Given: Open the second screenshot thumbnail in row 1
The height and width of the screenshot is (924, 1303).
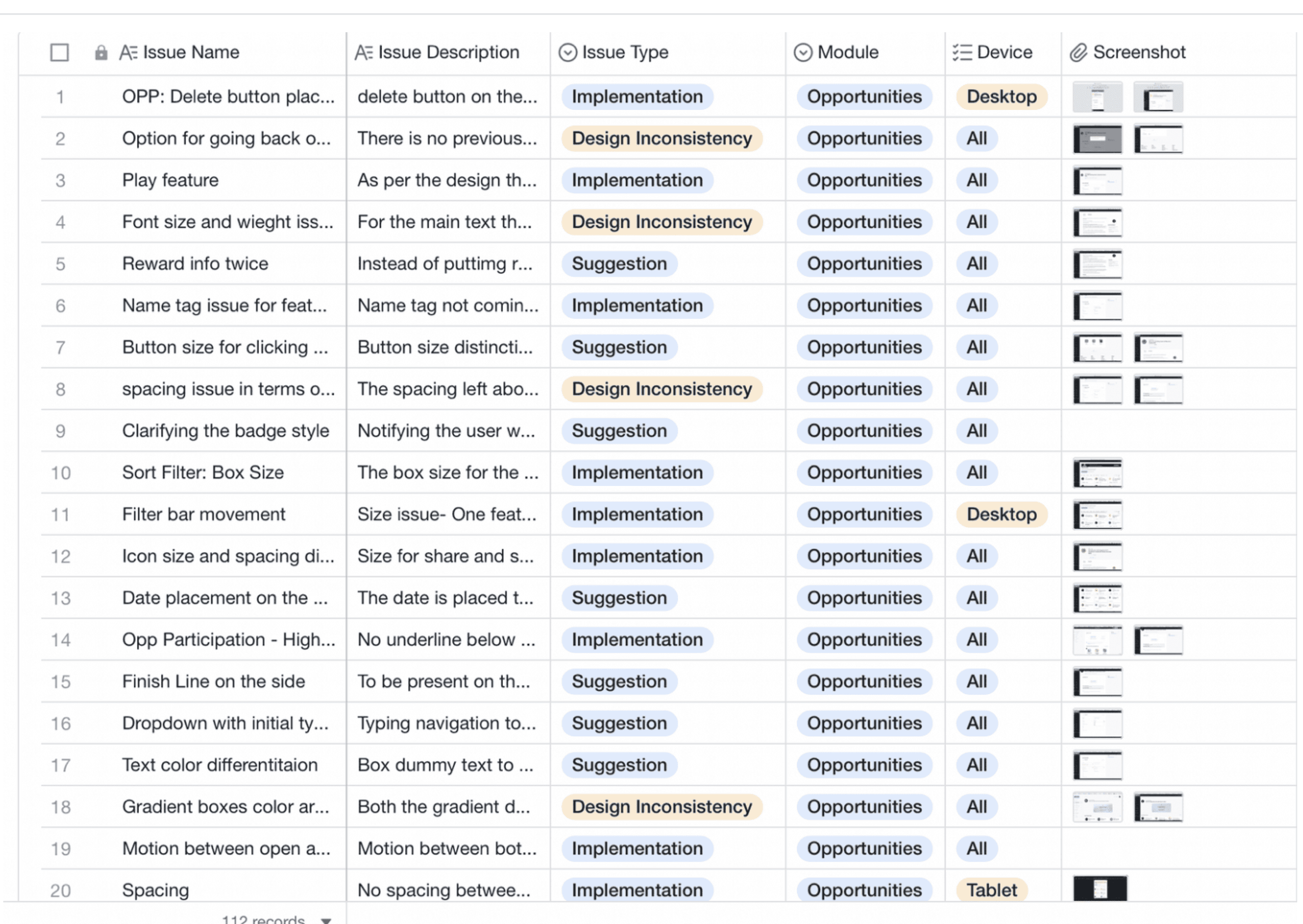Looking at the screenshot, I should tap(1158, 97).
